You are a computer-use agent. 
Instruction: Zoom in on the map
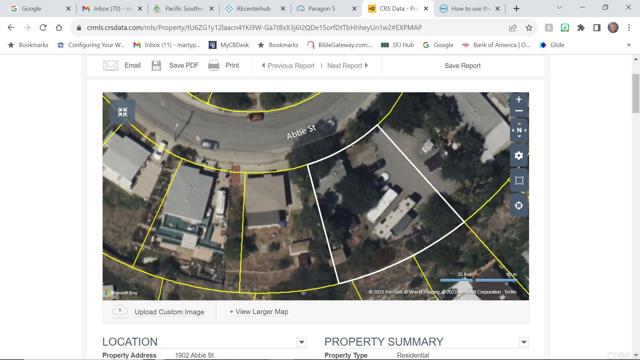519,100
